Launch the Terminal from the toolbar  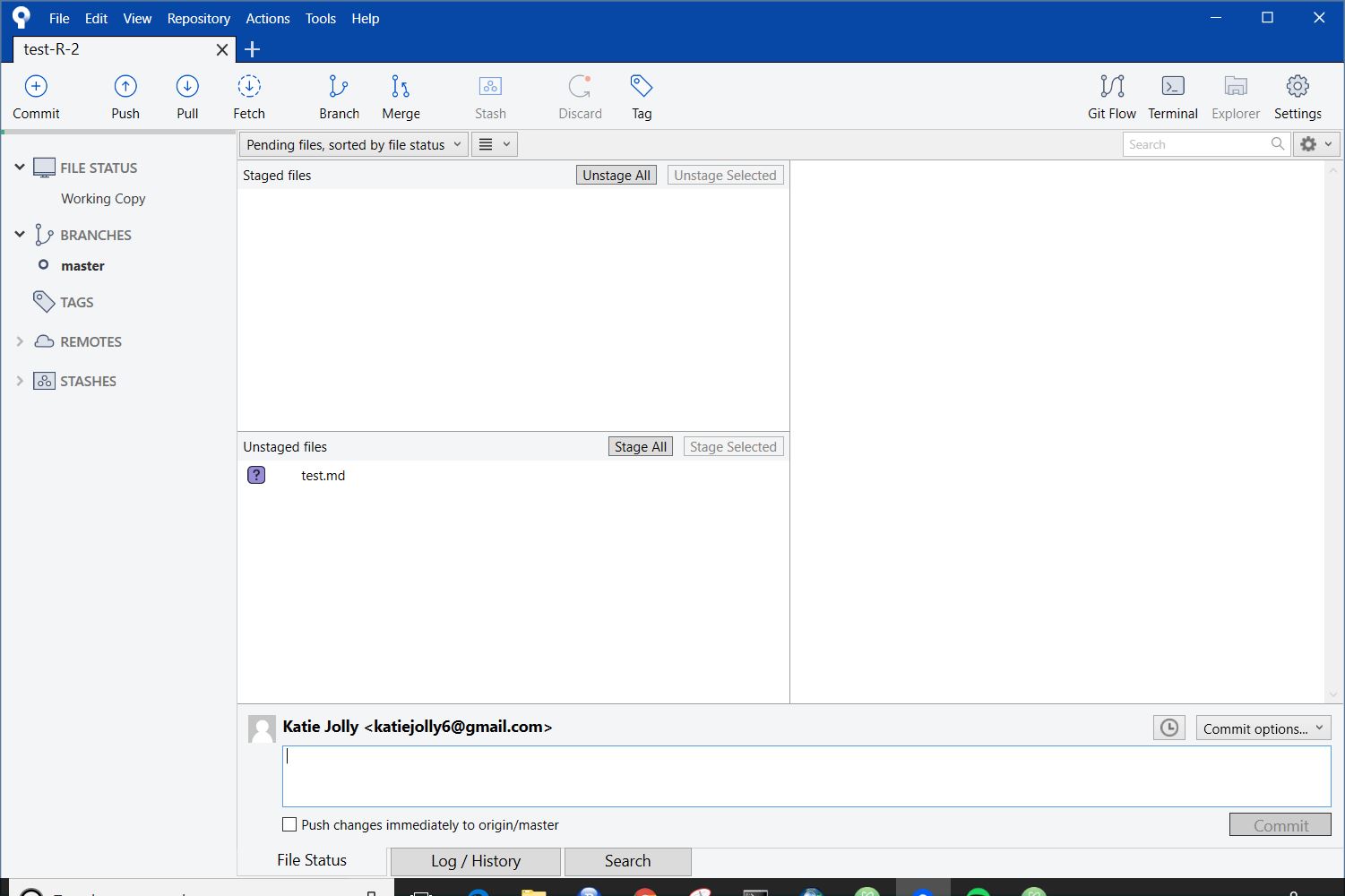click(x=1173, y=86)
